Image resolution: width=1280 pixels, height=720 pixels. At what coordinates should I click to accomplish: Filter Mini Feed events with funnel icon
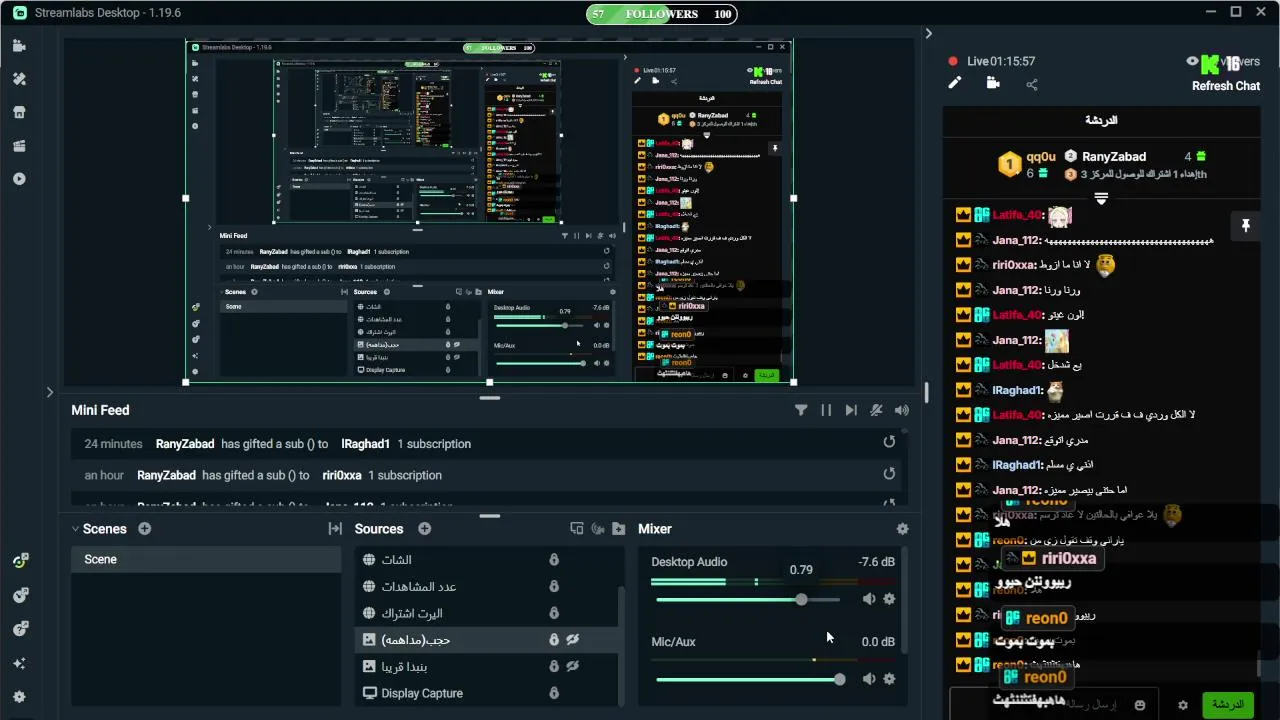(x=801, y=410)
